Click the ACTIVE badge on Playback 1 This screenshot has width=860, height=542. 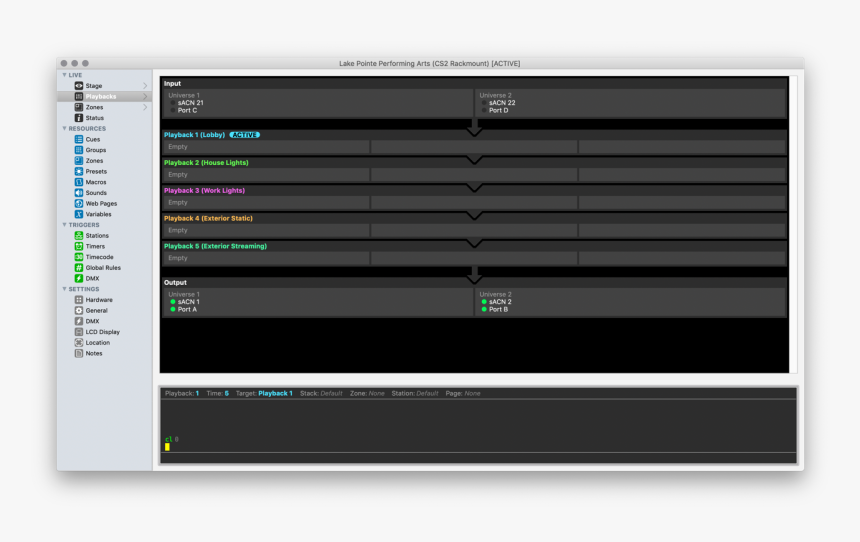tap(245, 135)
